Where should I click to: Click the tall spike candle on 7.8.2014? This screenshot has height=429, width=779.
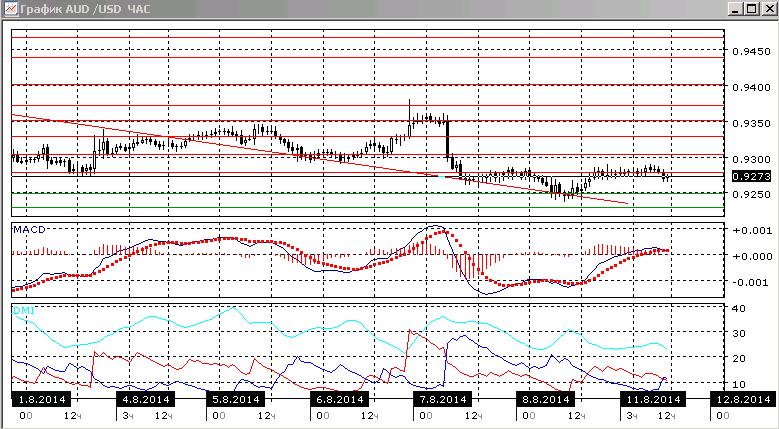coord(409,118)
